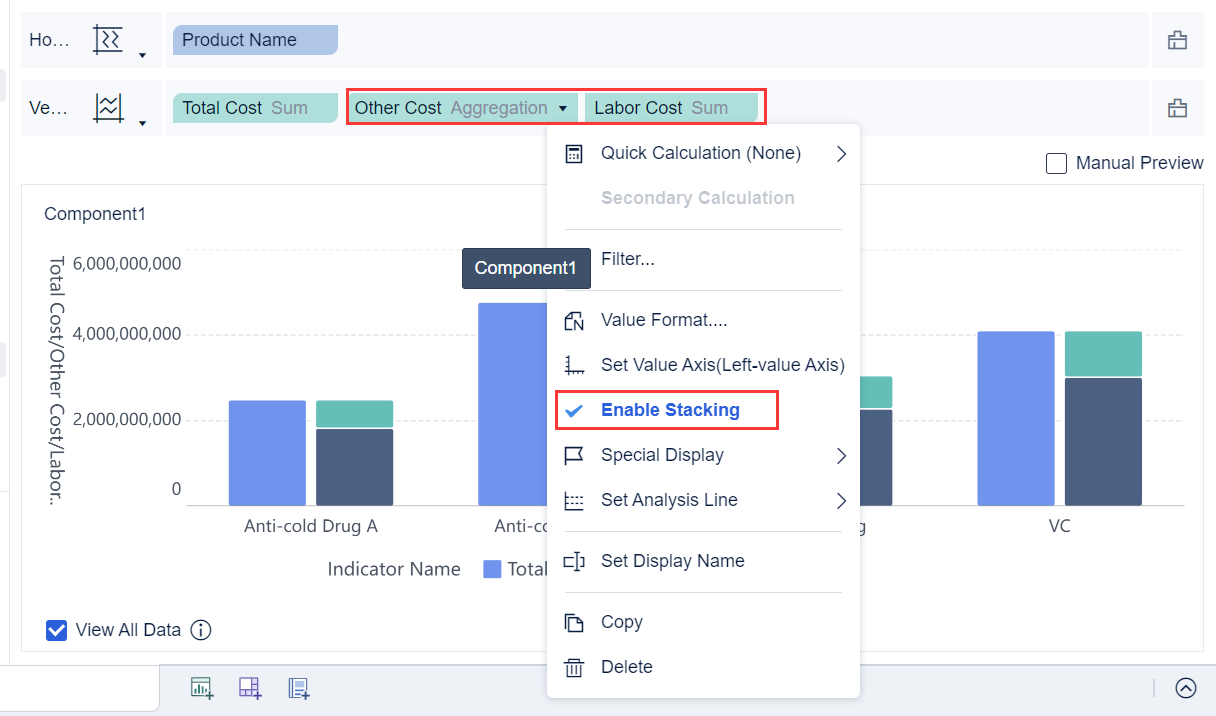Click the VC blue total cost bar

tap(1016, 419)
